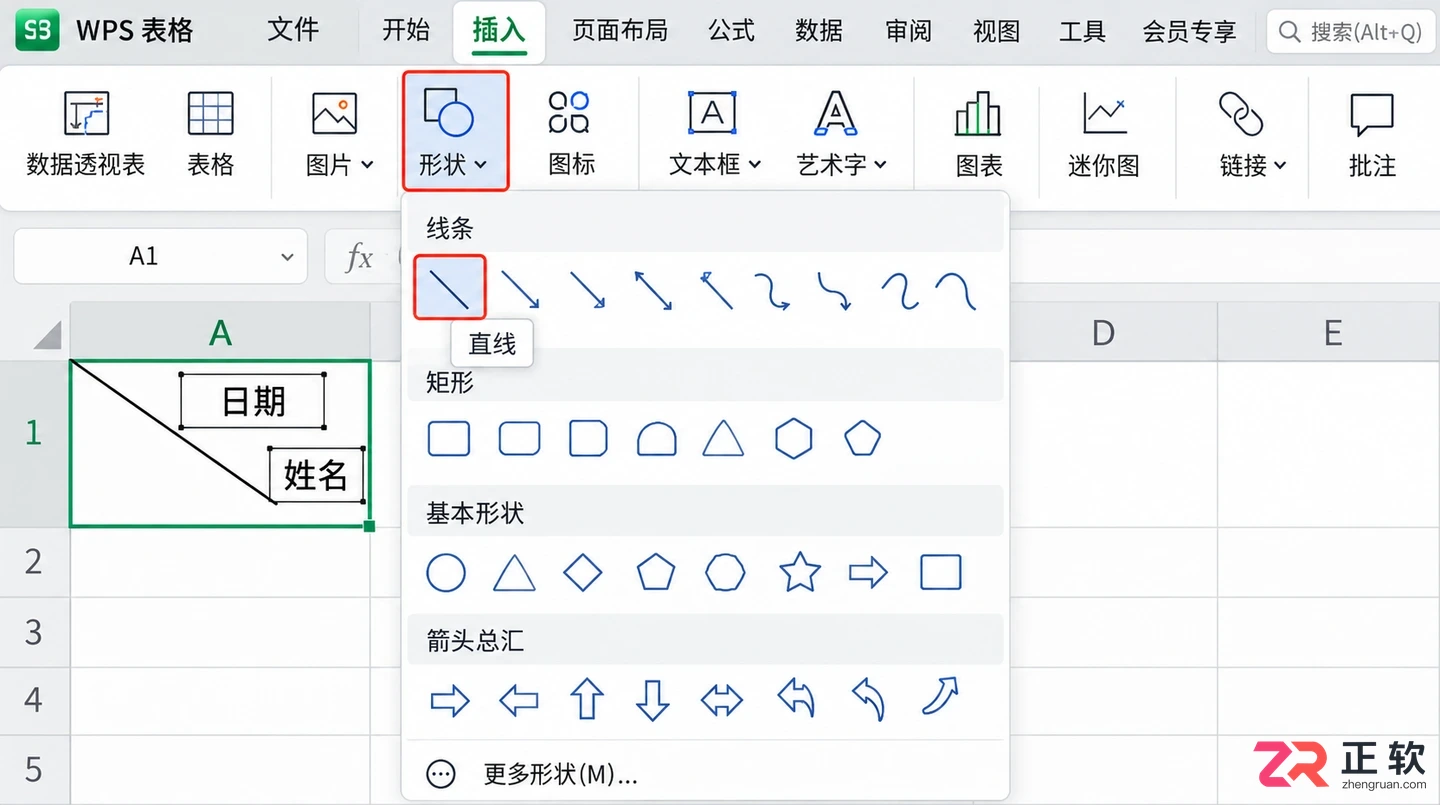Choose the down arrow block shape
Viewport: 1440px width, 805px height.
tap(653, 699)
